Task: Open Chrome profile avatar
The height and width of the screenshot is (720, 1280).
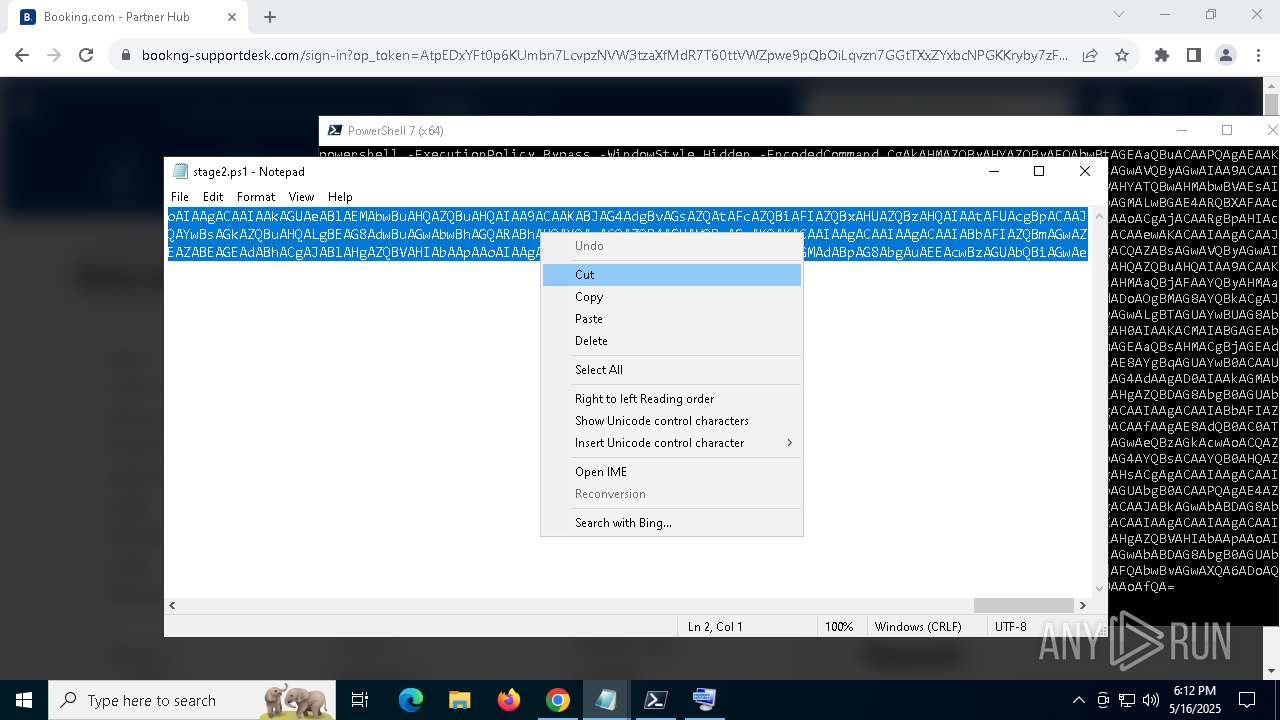Action: click(1226, 56)
